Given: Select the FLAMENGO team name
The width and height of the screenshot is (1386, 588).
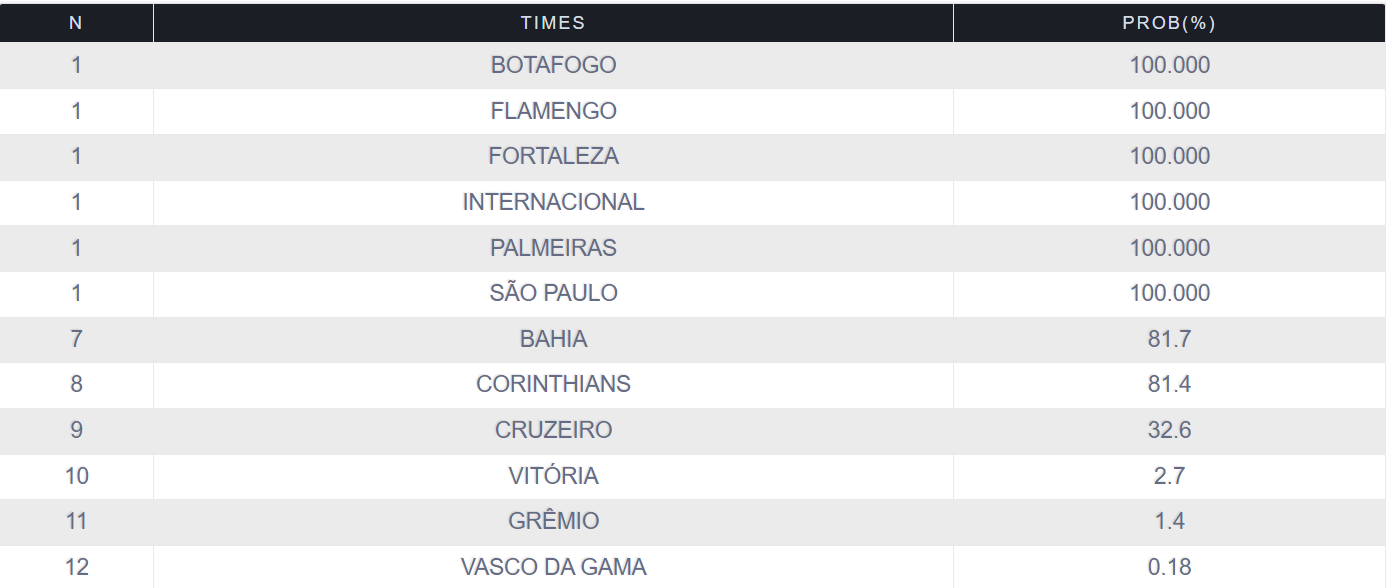Looking at the screenshot, I should 553,111.
